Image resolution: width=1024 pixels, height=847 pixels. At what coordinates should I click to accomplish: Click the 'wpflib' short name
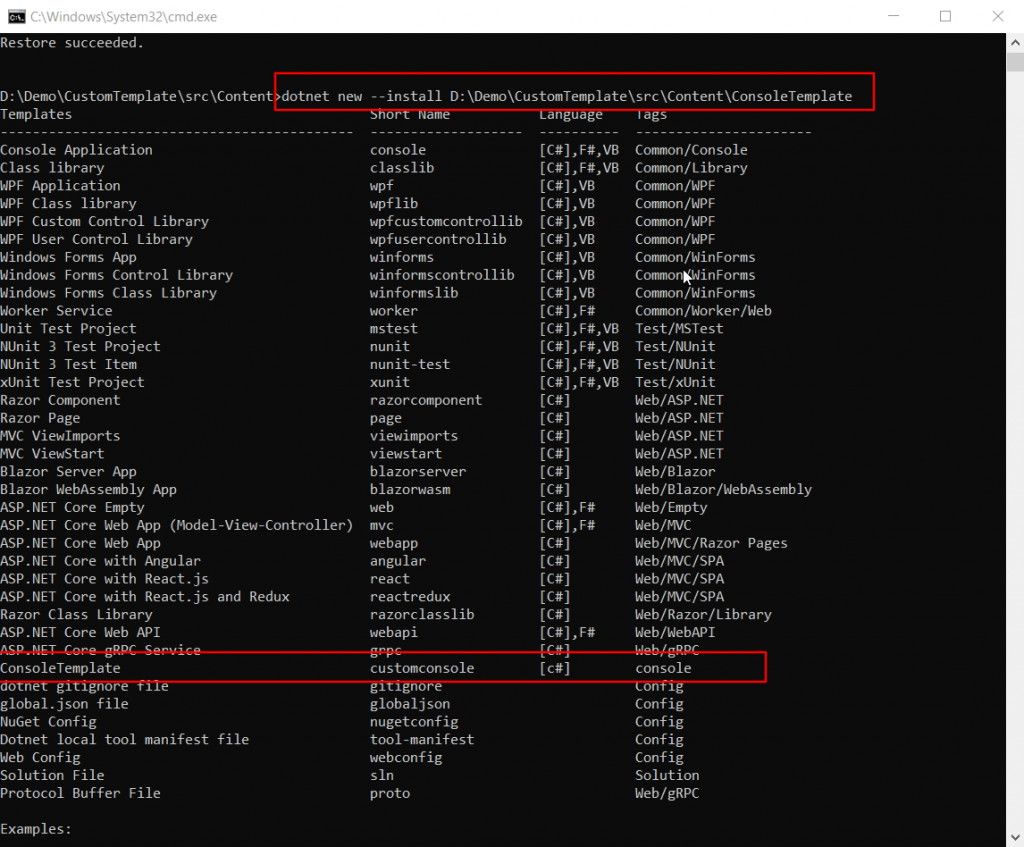click(x=394, y=204)
